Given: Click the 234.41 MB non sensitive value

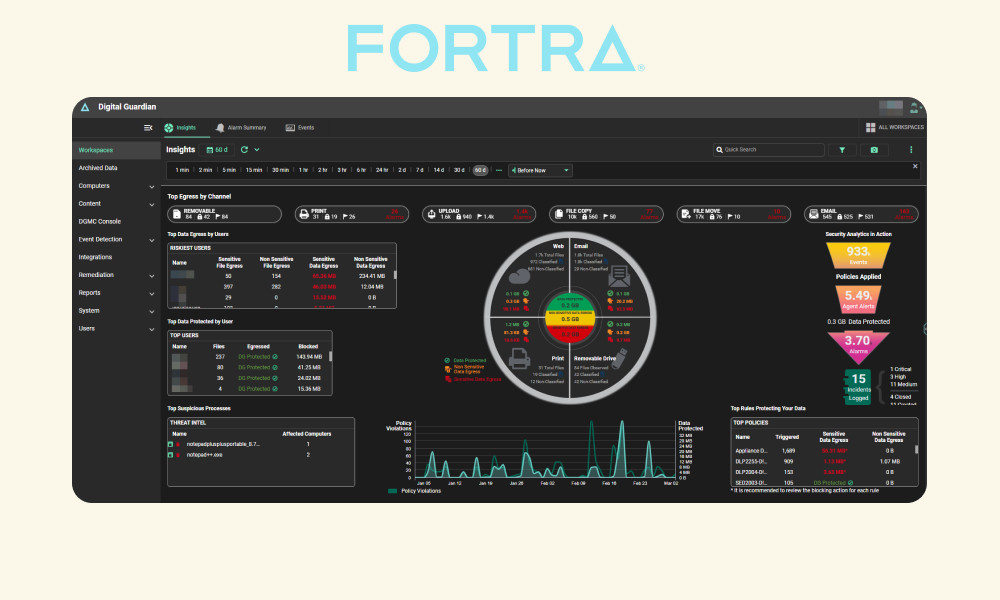Looking at the screenshot, I should [x=372, y=276].
